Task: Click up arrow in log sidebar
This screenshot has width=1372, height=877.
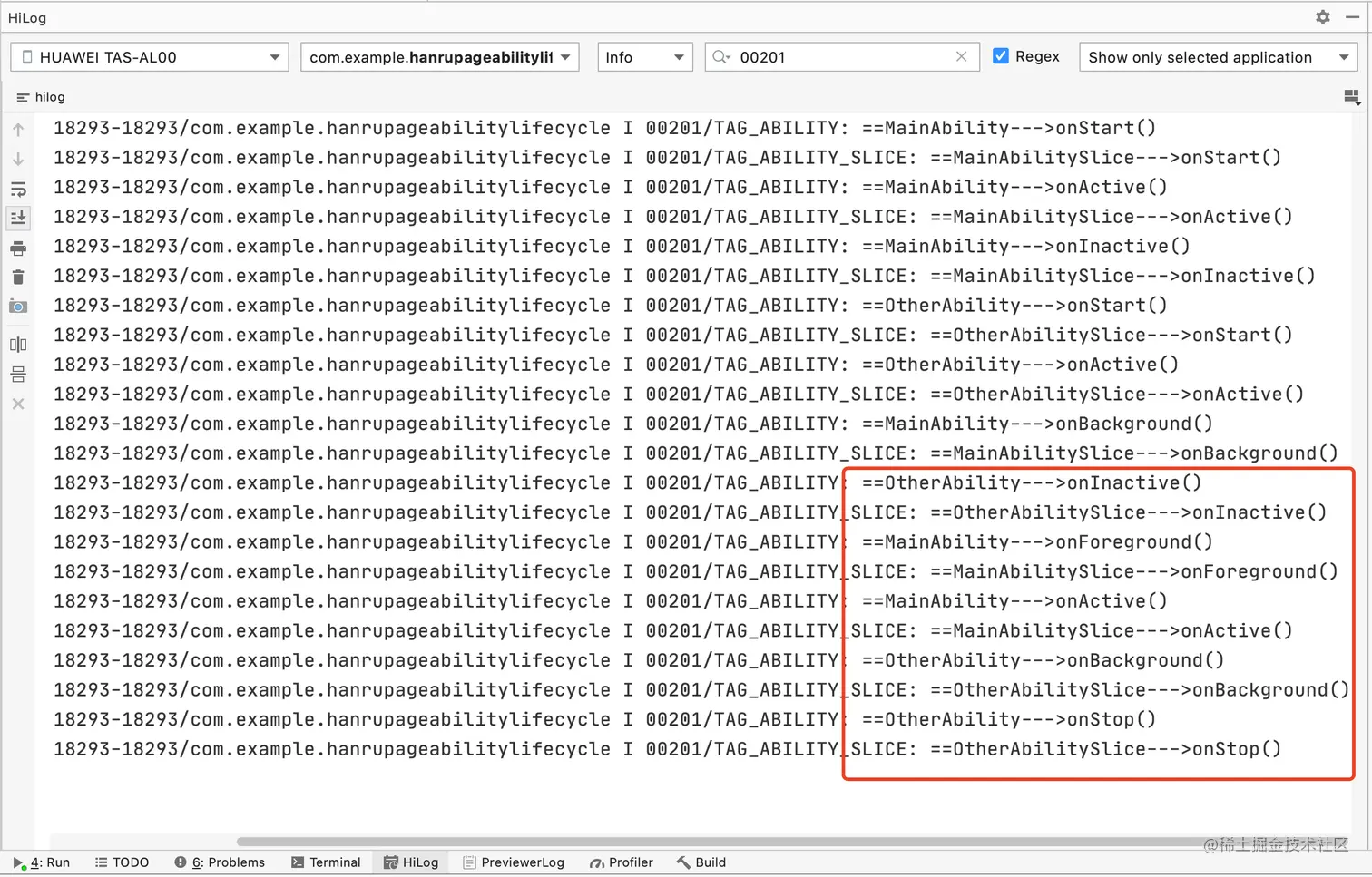Action: (18, 130)
